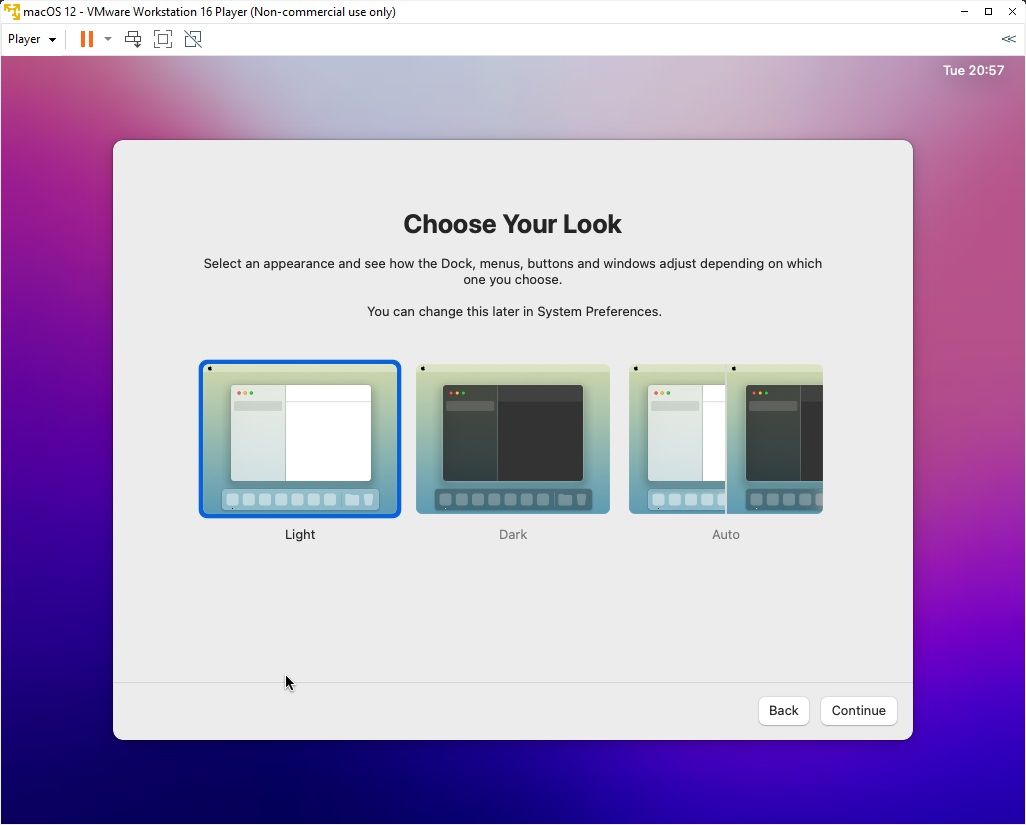1026x825 pixels.
Task: Send Ctrl+Alt+Del to the virtual machine
Action: point(133,39)
